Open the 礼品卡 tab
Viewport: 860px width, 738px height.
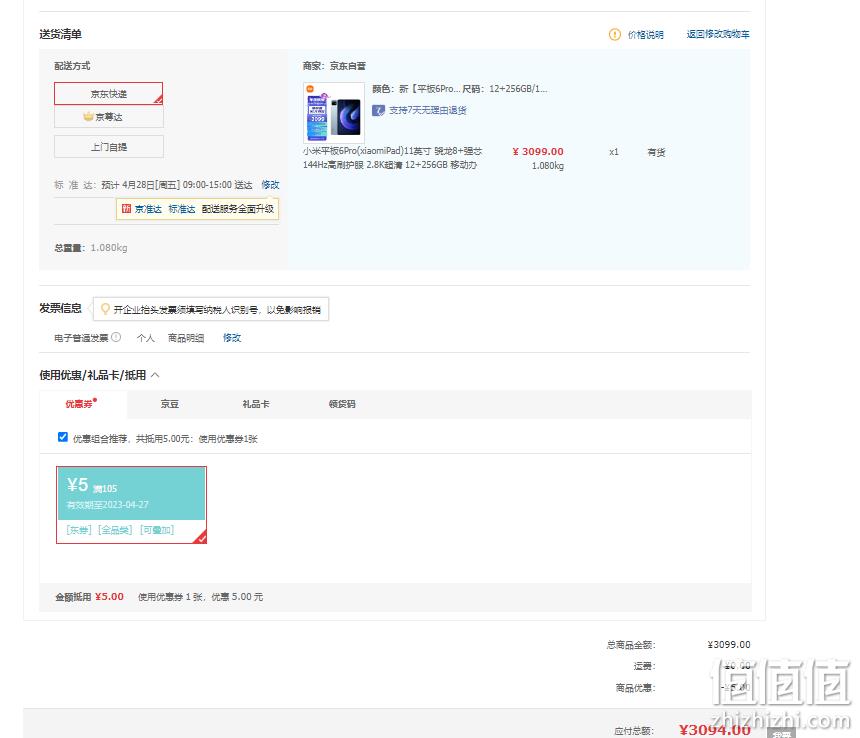click(x=256, y=404)
